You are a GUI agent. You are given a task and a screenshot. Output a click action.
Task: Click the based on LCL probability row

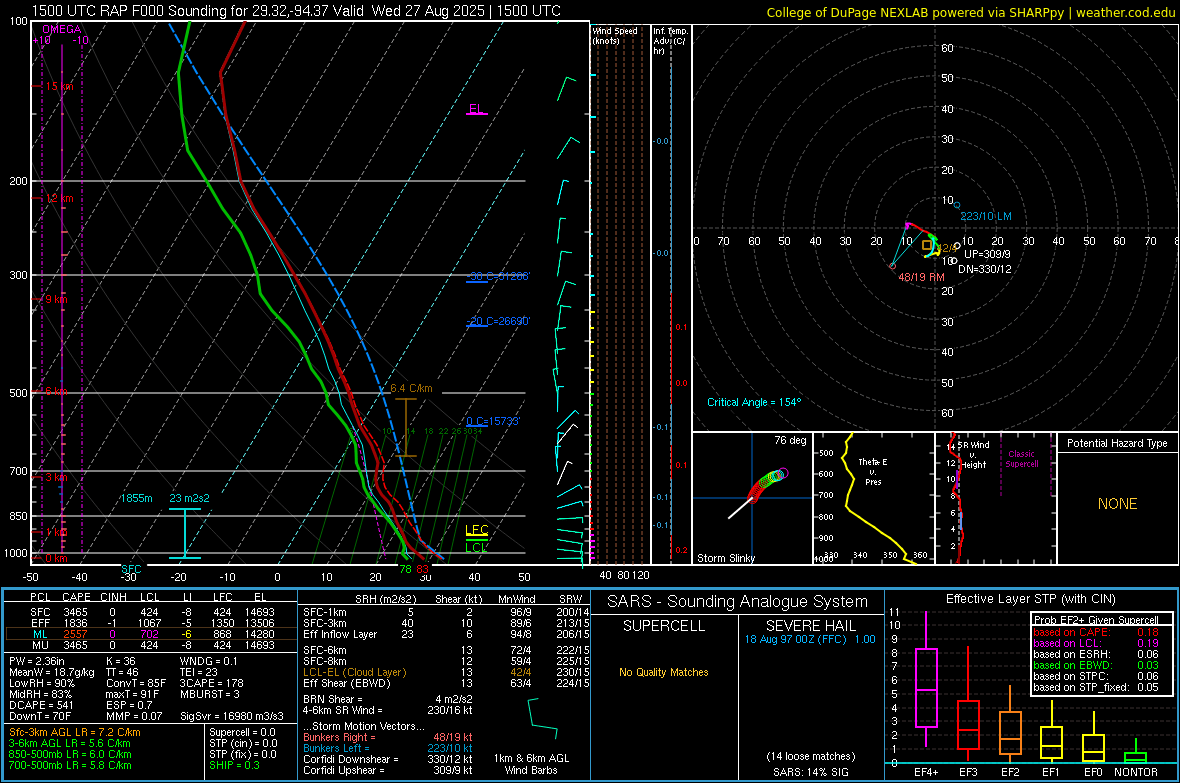pyautogui.click(x=1096, y=643)
